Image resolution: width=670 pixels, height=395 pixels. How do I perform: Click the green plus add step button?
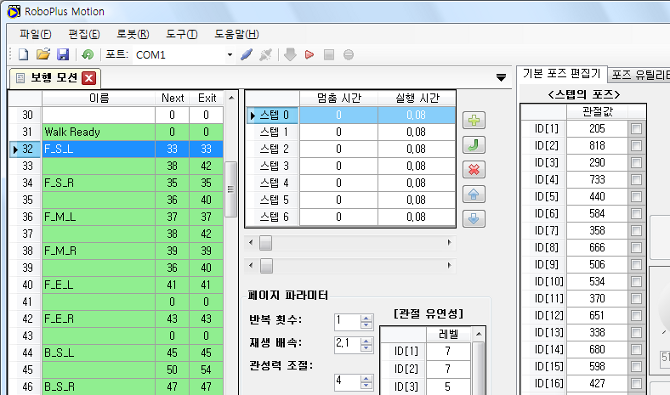pos(474,120)
